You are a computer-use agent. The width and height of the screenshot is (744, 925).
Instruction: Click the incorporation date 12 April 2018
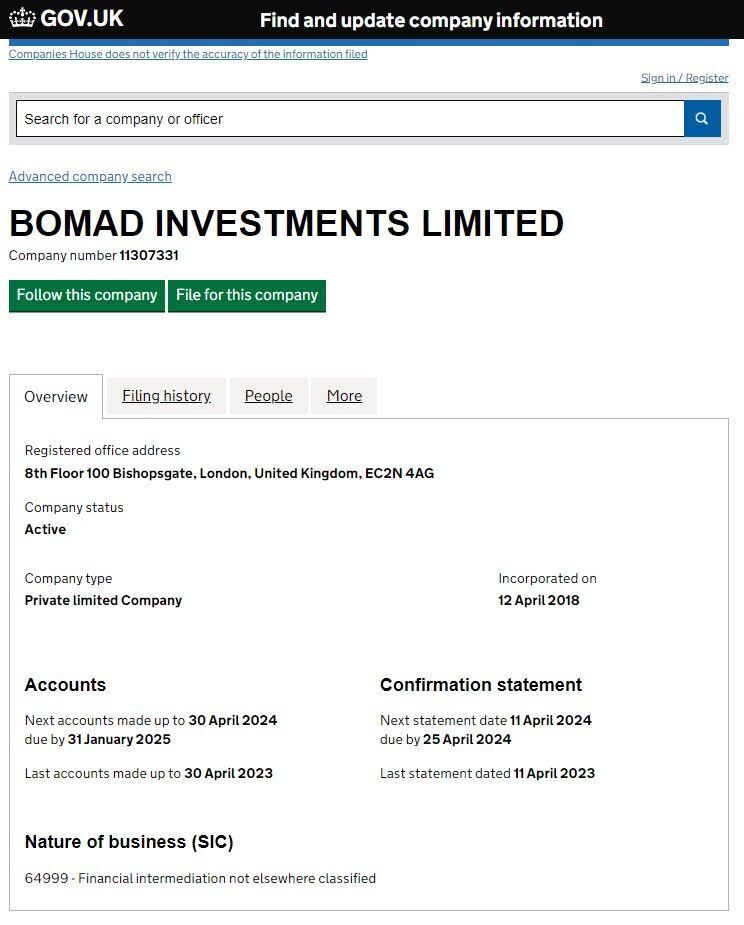click(538, 600)
